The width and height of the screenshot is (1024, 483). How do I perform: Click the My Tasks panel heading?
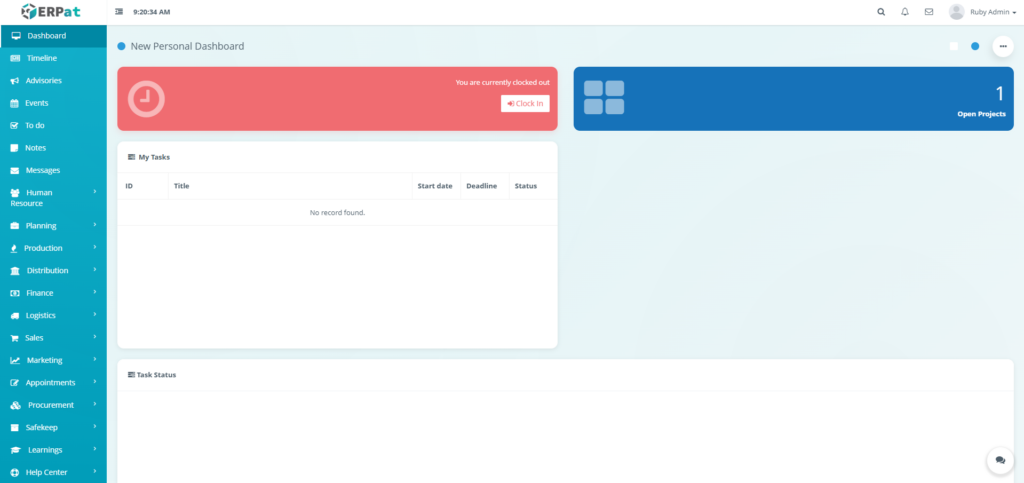149,157
